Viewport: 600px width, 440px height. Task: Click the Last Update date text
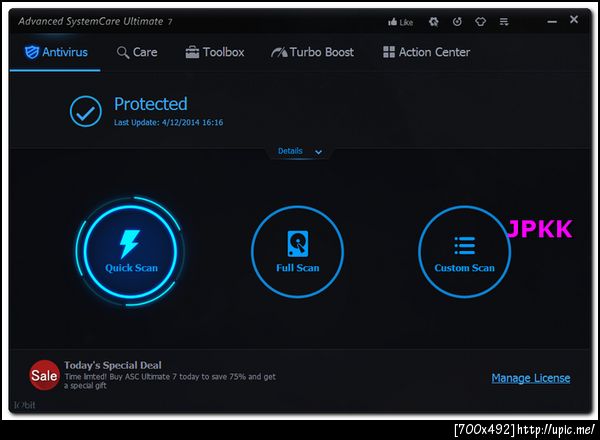point(168,122)
